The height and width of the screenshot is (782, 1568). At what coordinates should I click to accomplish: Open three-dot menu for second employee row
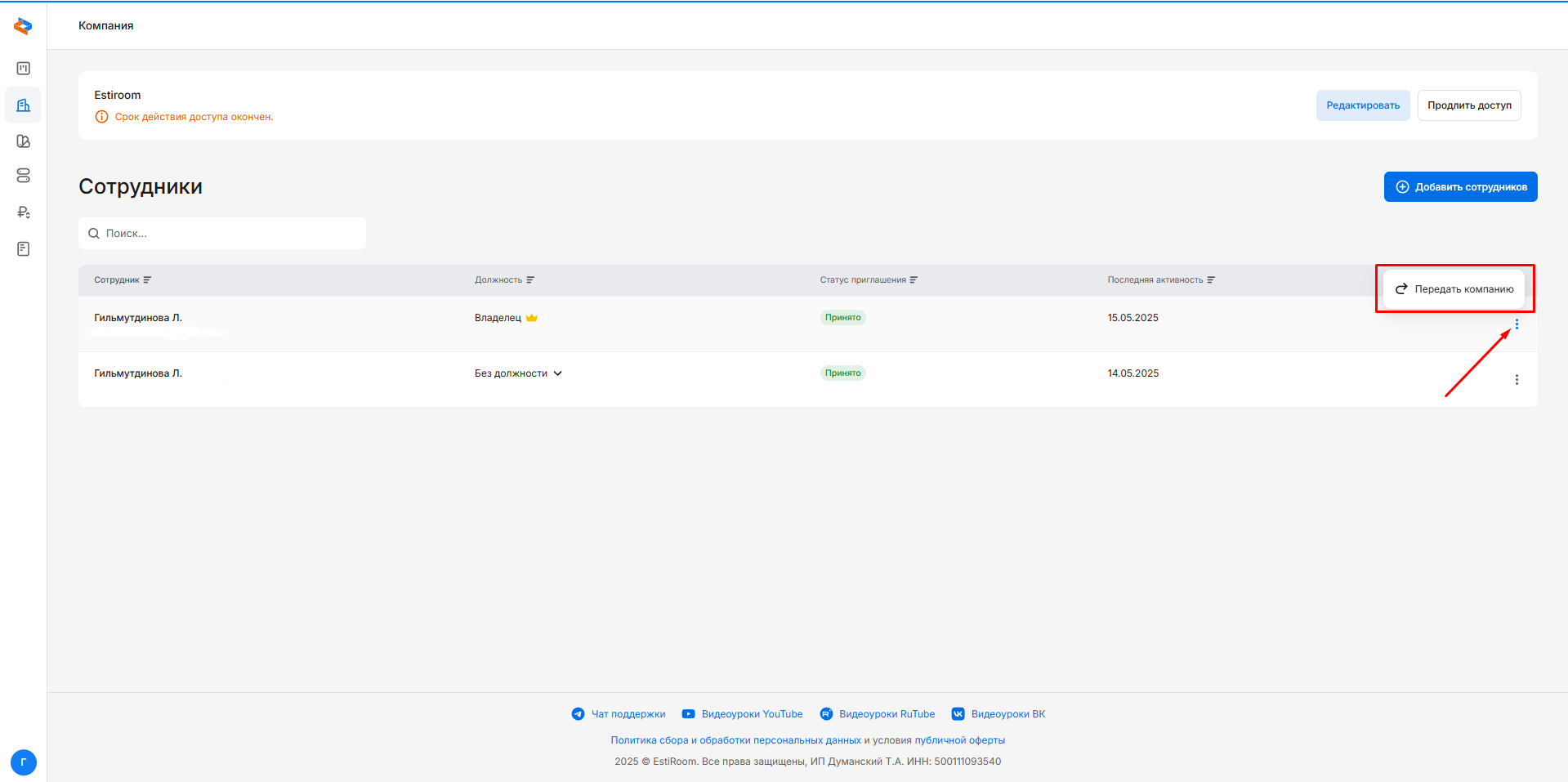(x=1517, y=380)
